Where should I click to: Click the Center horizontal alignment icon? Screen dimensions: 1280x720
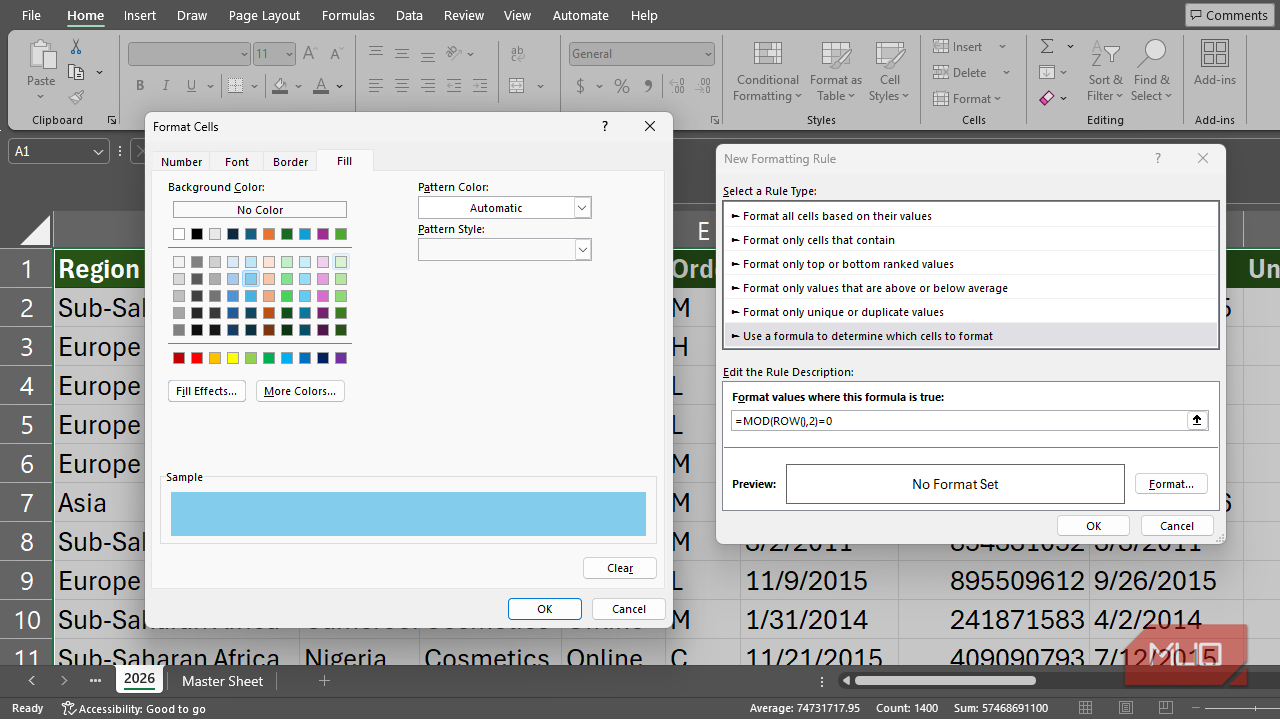click(402, 86)
